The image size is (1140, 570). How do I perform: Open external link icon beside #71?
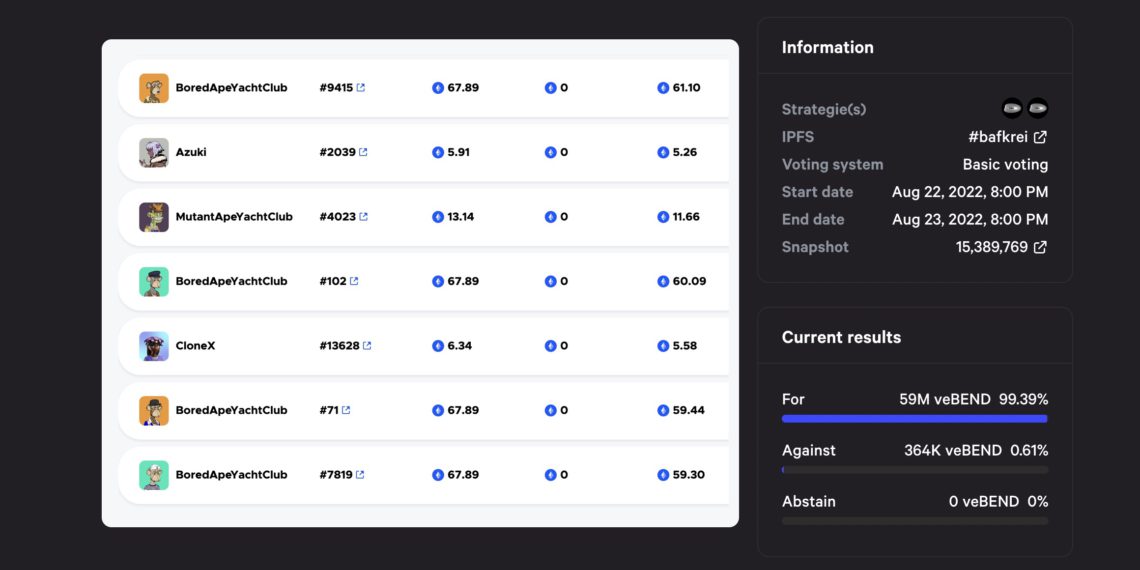point(345,410)
